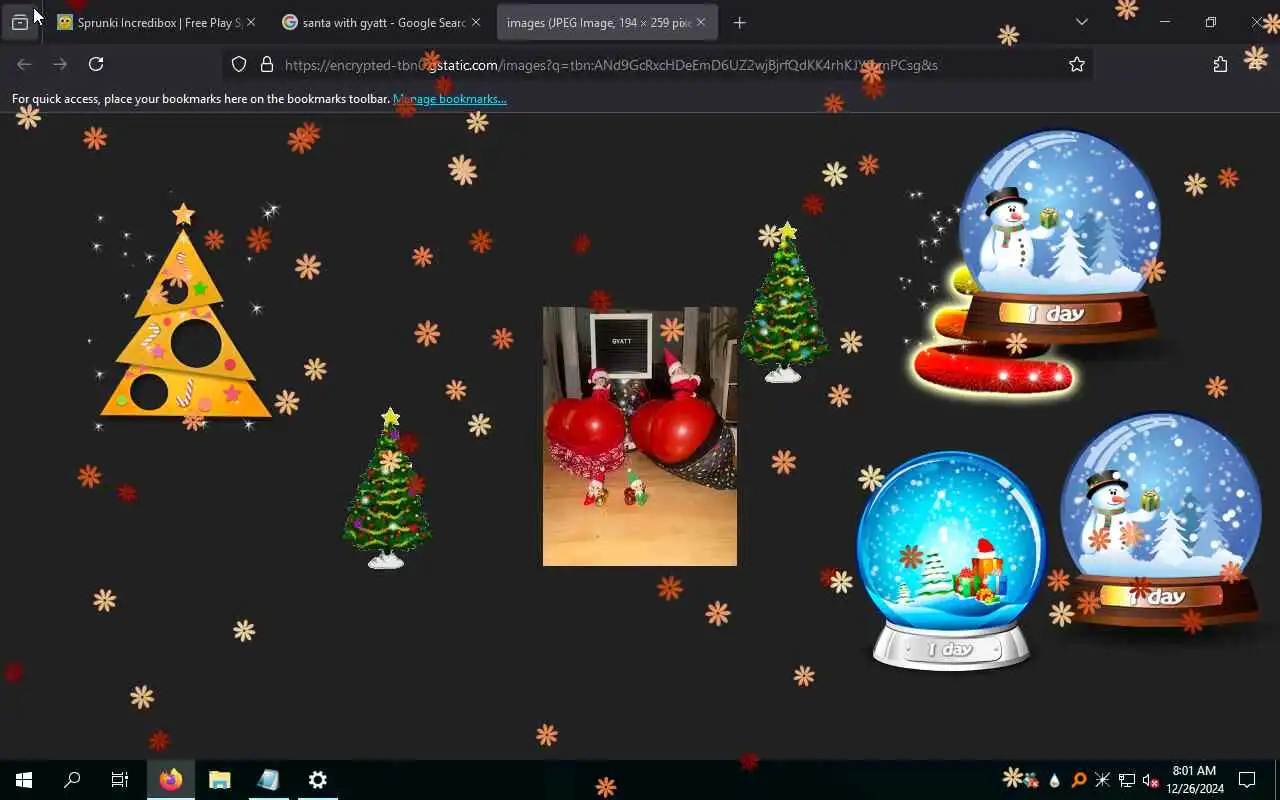This screenshot has height=800, width=1280.
Task: Open the tracking protection shield panel
Action: tap(239, 64)
